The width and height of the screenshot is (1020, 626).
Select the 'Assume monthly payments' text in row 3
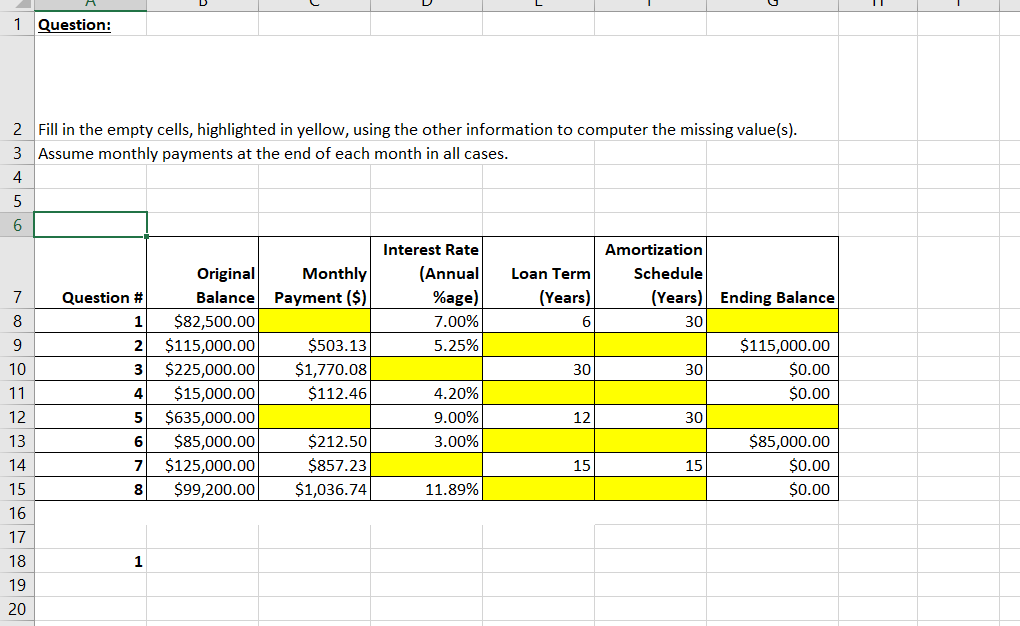[273, 154]
